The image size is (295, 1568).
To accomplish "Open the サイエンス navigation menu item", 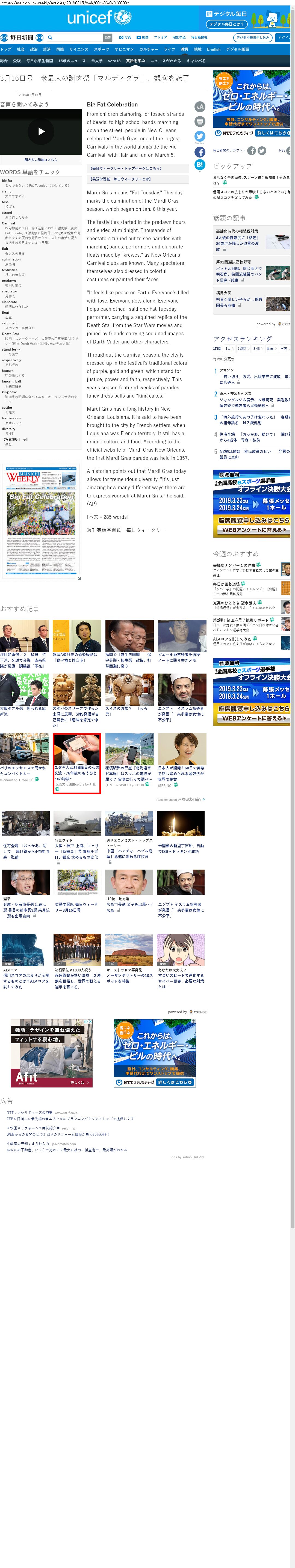I will coord(79,49).
